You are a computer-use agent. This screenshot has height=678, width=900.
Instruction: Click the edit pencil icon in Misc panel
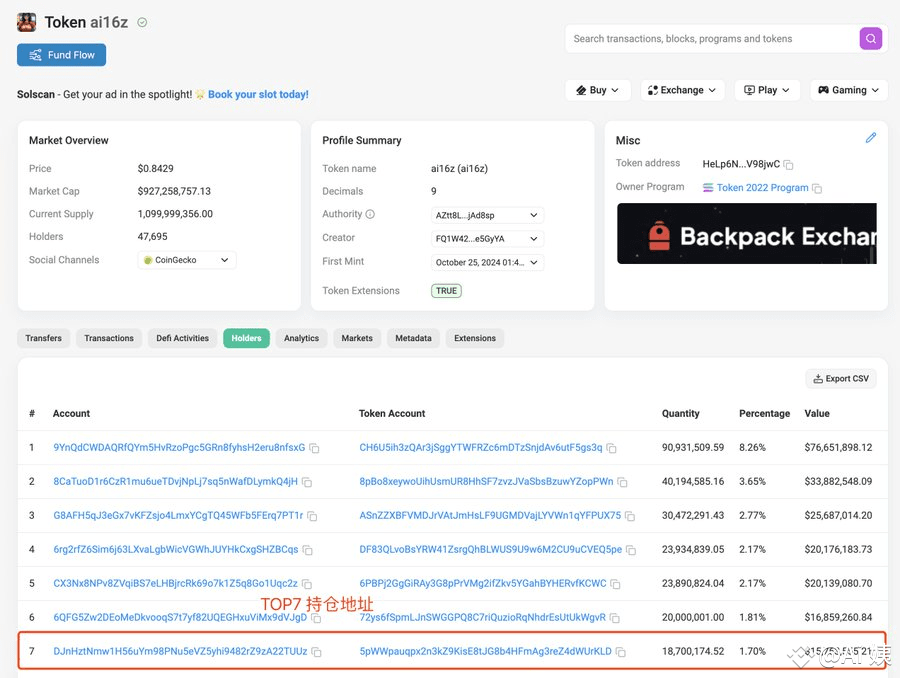coord(870,137)
